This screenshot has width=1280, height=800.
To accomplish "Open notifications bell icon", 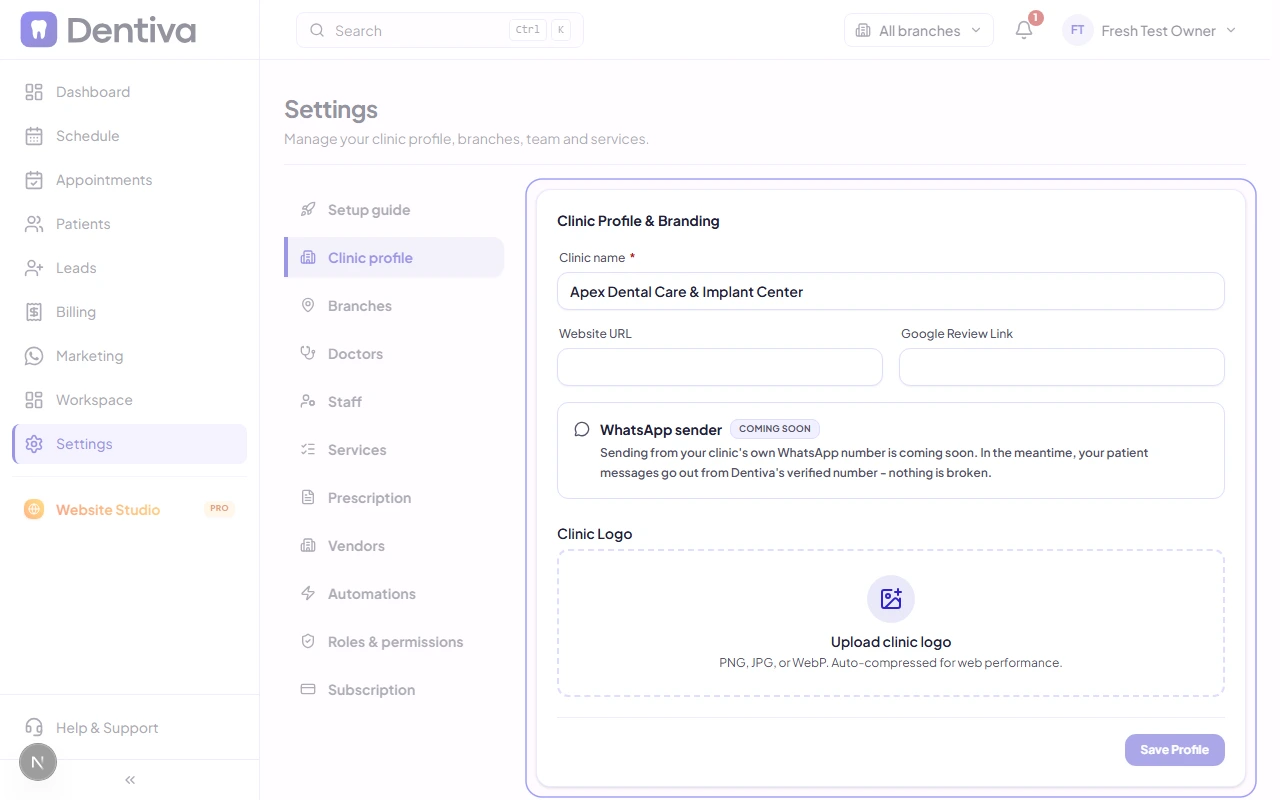I will [1024, 30].
